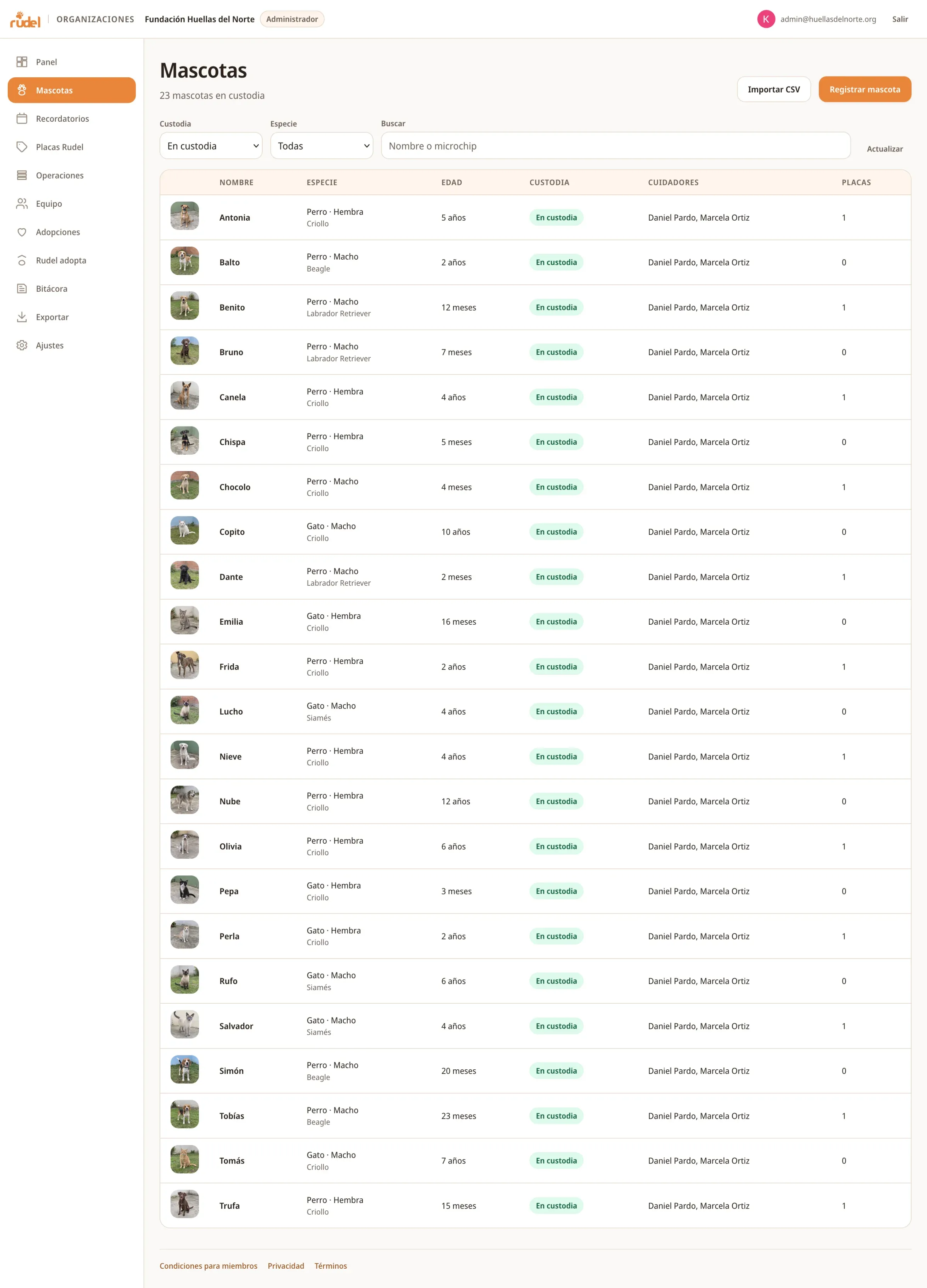Click Importar CSV button
The width and height of the screenshot is (927, 1288).
773,90
